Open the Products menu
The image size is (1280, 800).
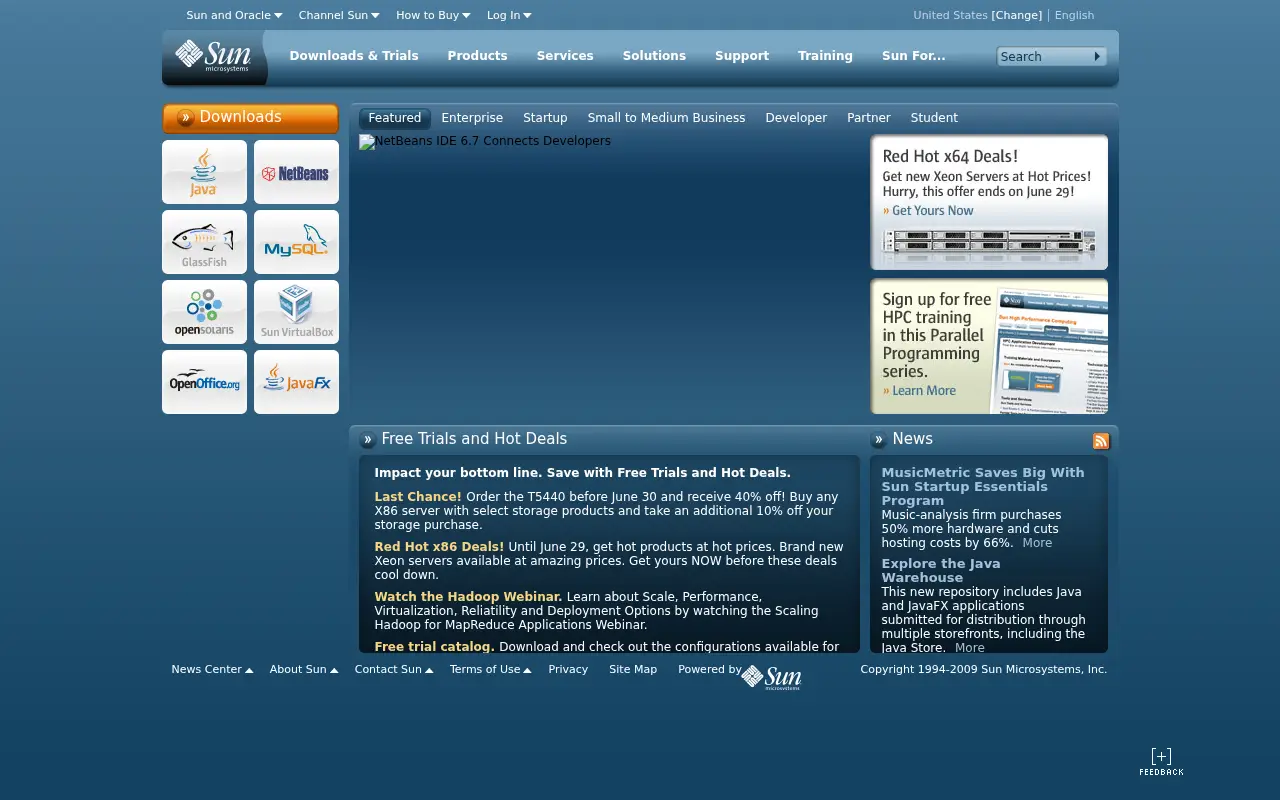pyautogui.click(x=477, y=56)
